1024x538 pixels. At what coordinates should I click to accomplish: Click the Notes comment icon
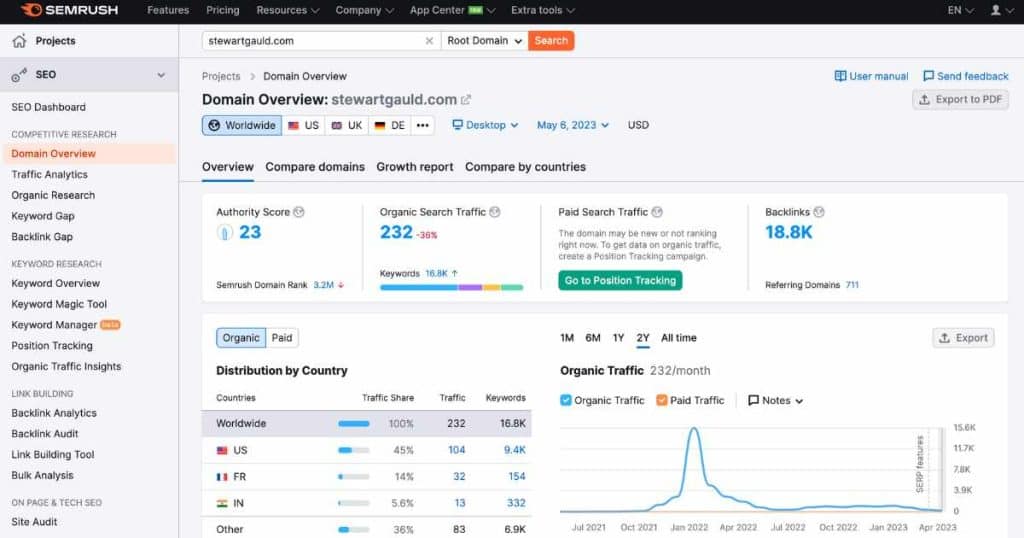(753, 400)
